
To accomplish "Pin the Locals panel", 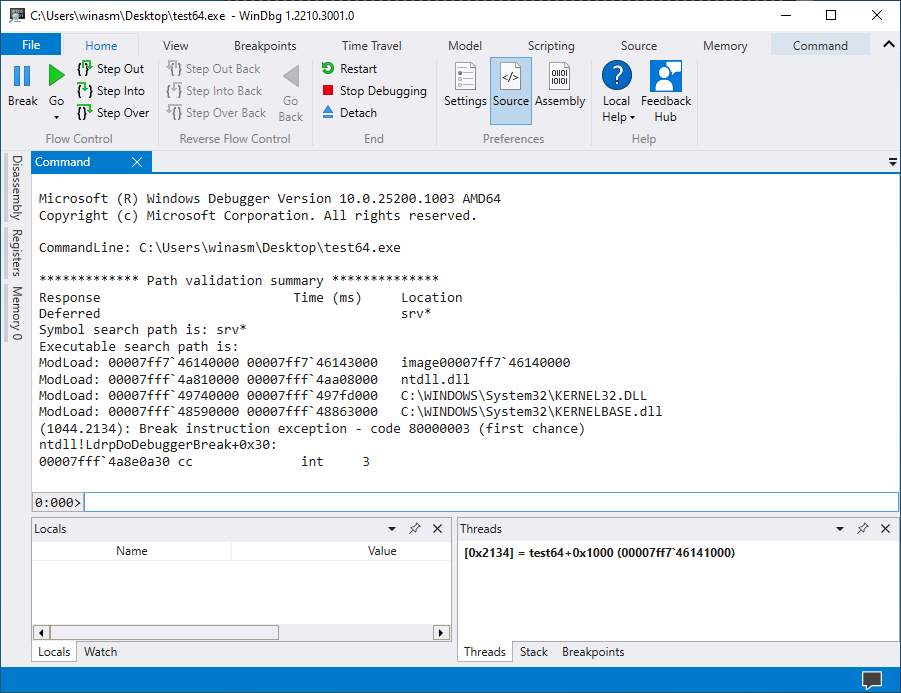I will 414,529.
